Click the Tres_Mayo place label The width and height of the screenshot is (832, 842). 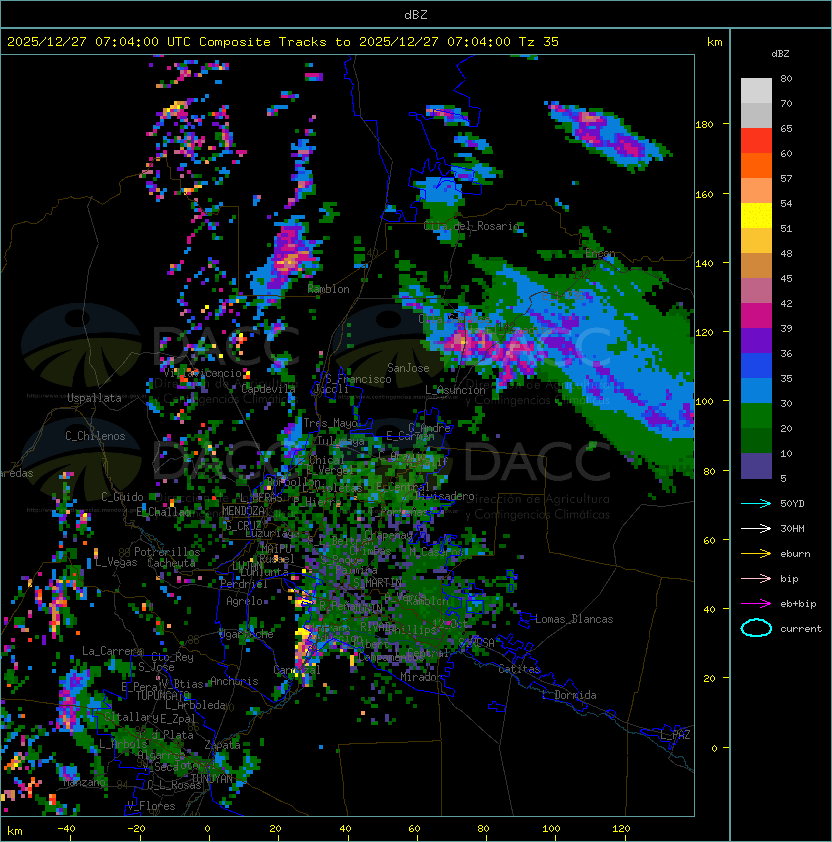[x=330, y=423]
